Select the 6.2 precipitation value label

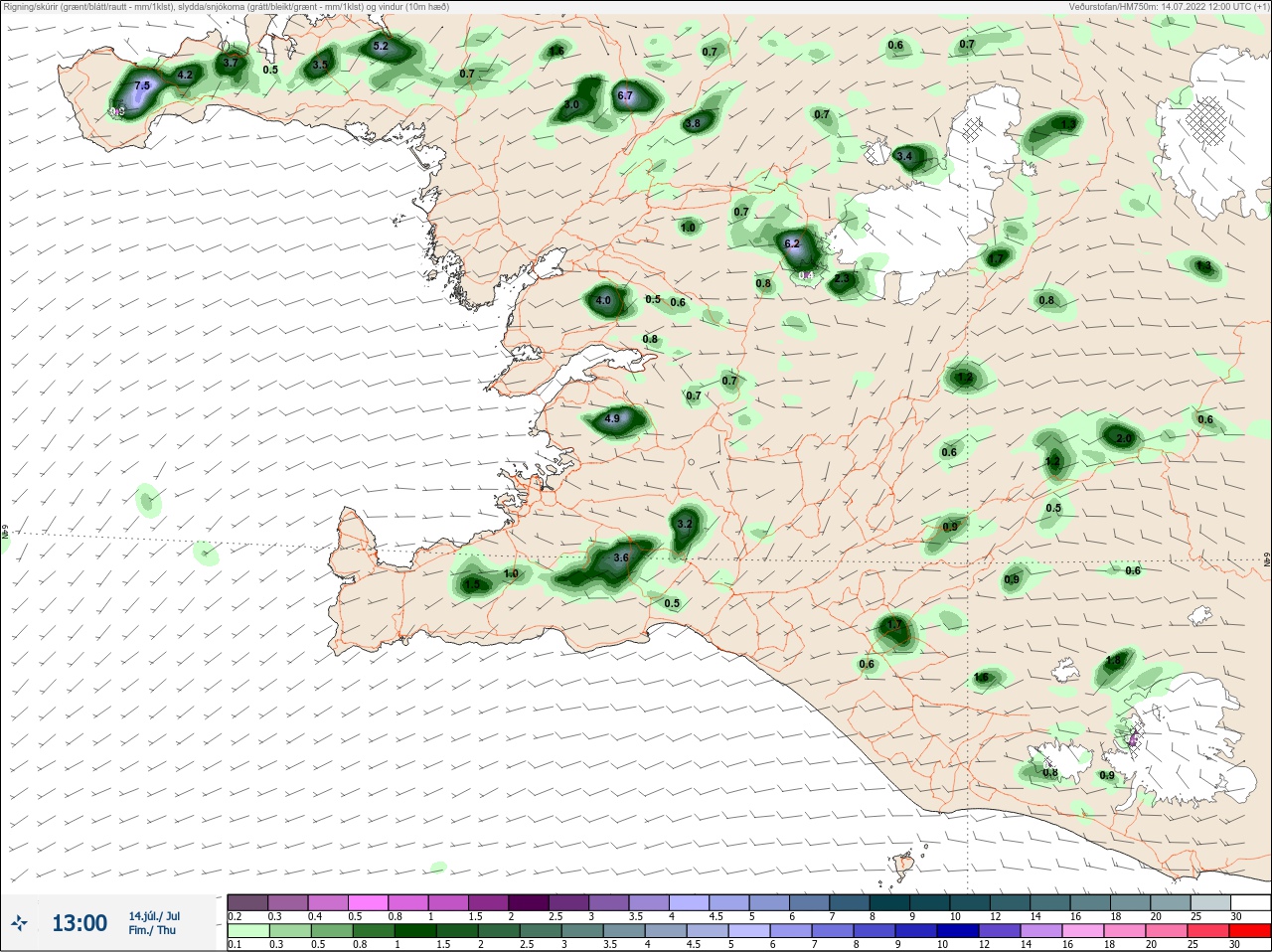792,243
